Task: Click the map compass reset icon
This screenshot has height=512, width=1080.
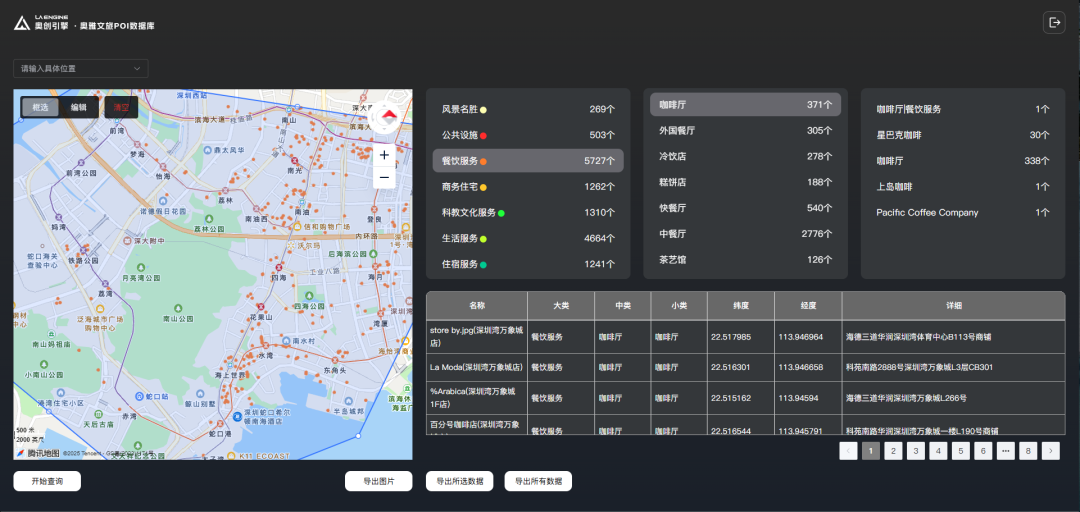Action: [x=389, y=118]
